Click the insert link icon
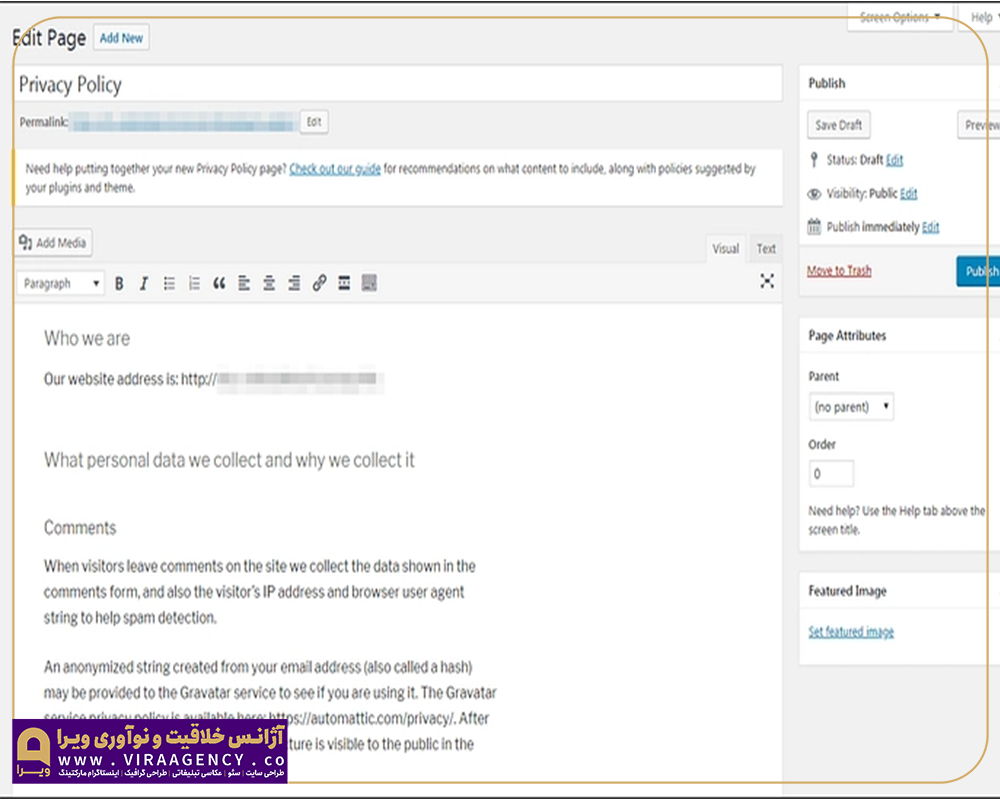The height and width of the screenshot is (799, 1000). (319, 284)
